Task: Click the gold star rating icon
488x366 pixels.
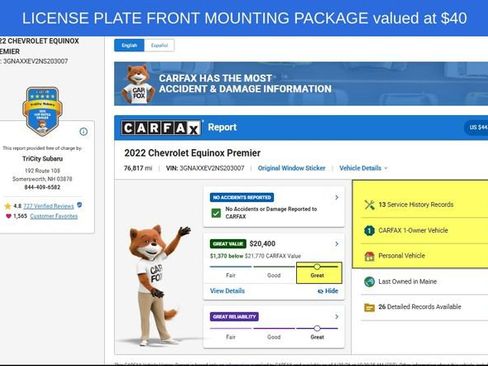Action: (x=8, y=206)
